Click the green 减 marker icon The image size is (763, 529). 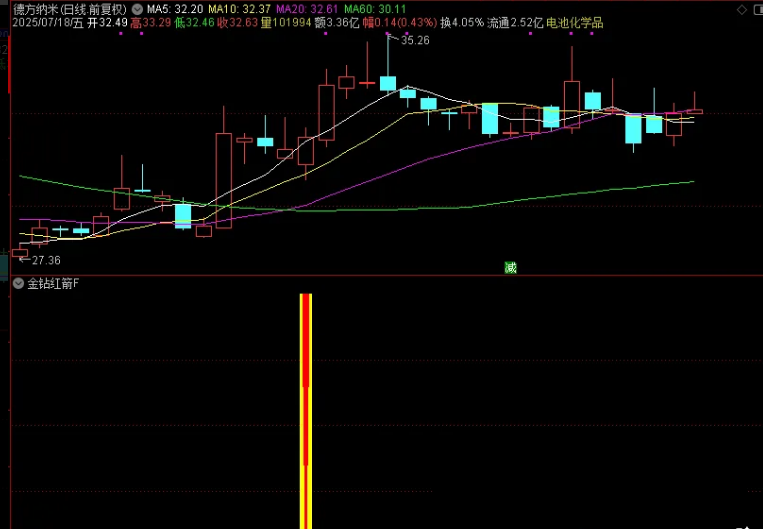[511, 267]
